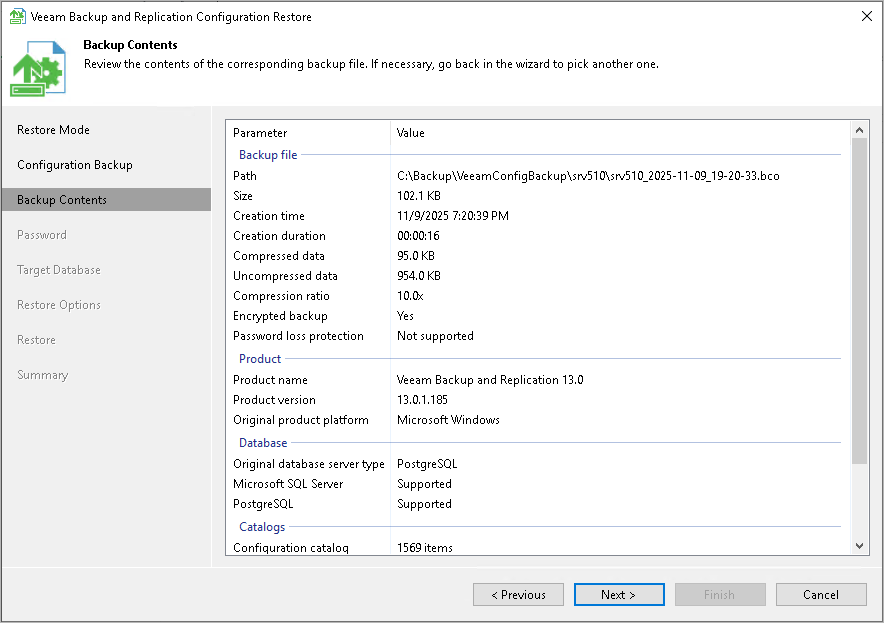Select the Backup file section header
Screen dimensions: 884x623
click(x=267, y=154)
